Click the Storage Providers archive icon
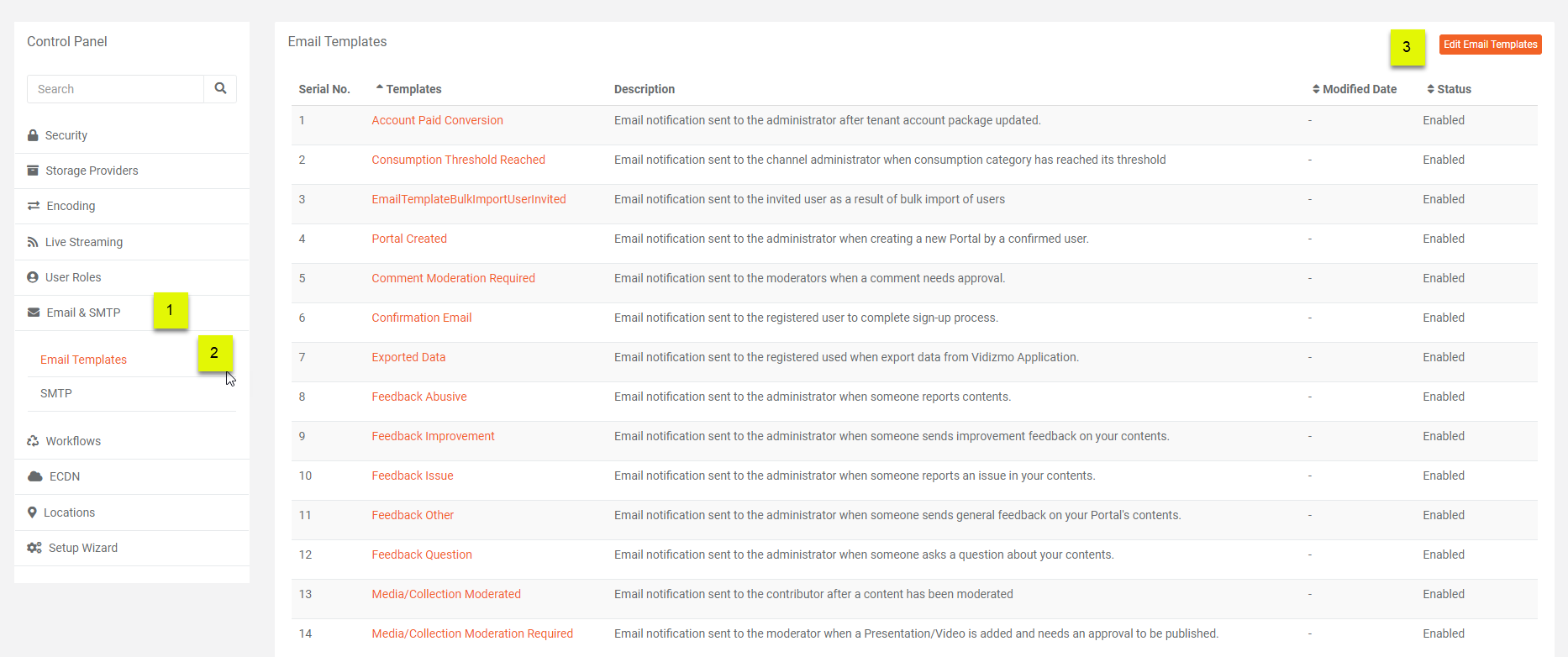The width and height of the screenshot is (1568, 657). (33, 171)
